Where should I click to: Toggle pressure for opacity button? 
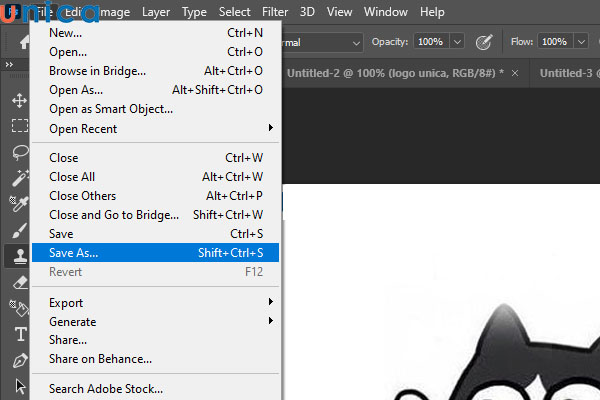click(484, 42)
